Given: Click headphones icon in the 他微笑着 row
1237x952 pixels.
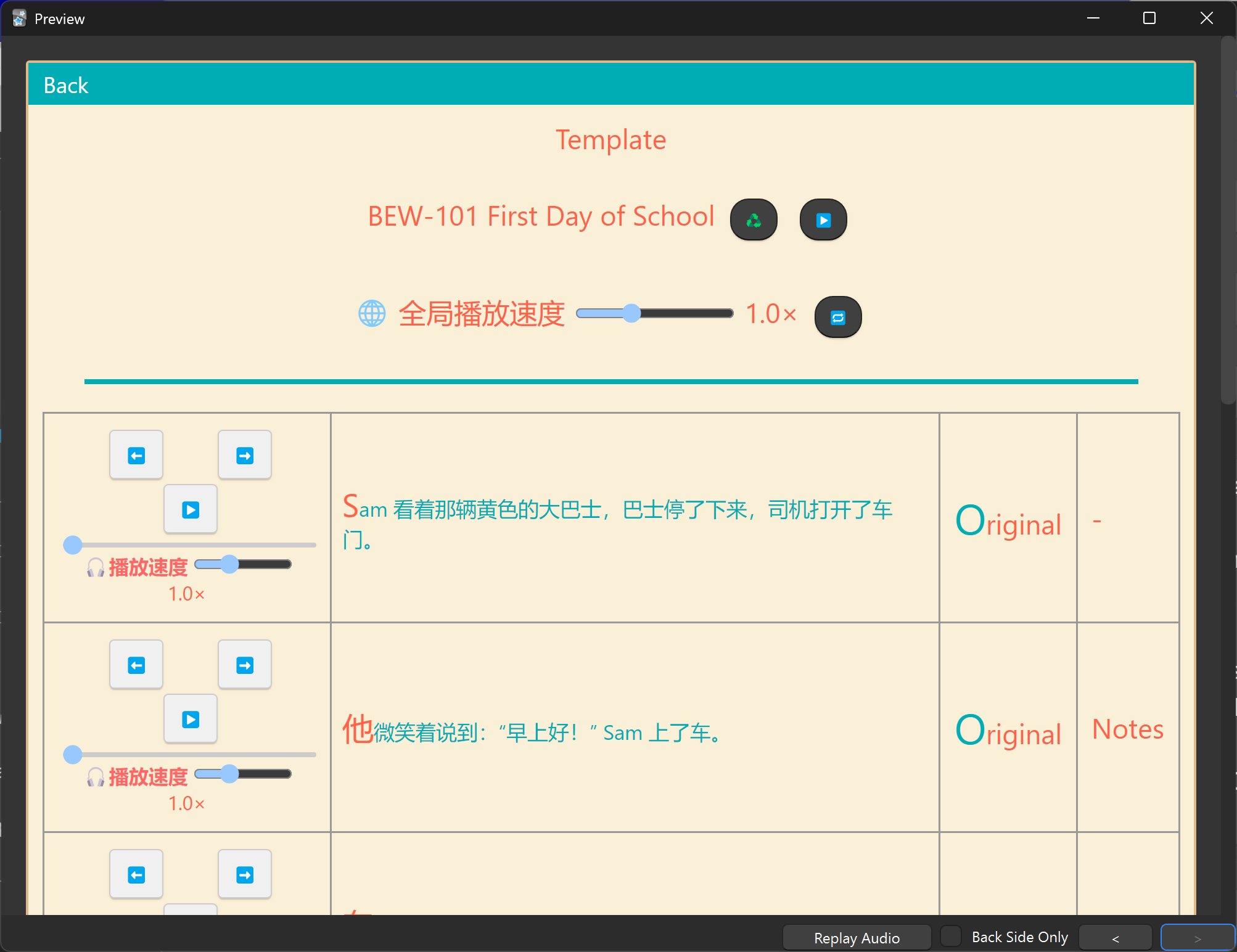Looking at the screenshot, I should tap(96, 777).
